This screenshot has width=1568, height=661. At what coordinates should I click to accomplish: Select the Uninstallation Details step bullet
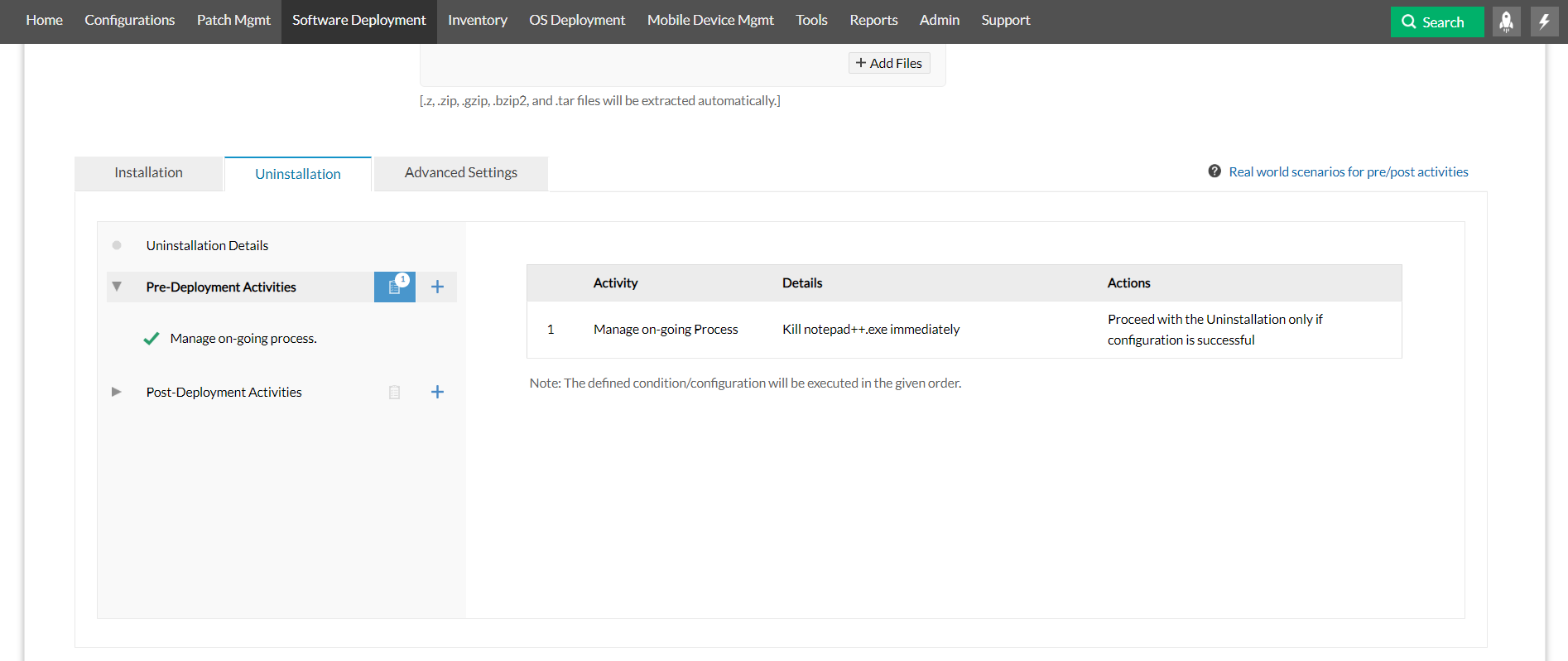click(117, 245)
